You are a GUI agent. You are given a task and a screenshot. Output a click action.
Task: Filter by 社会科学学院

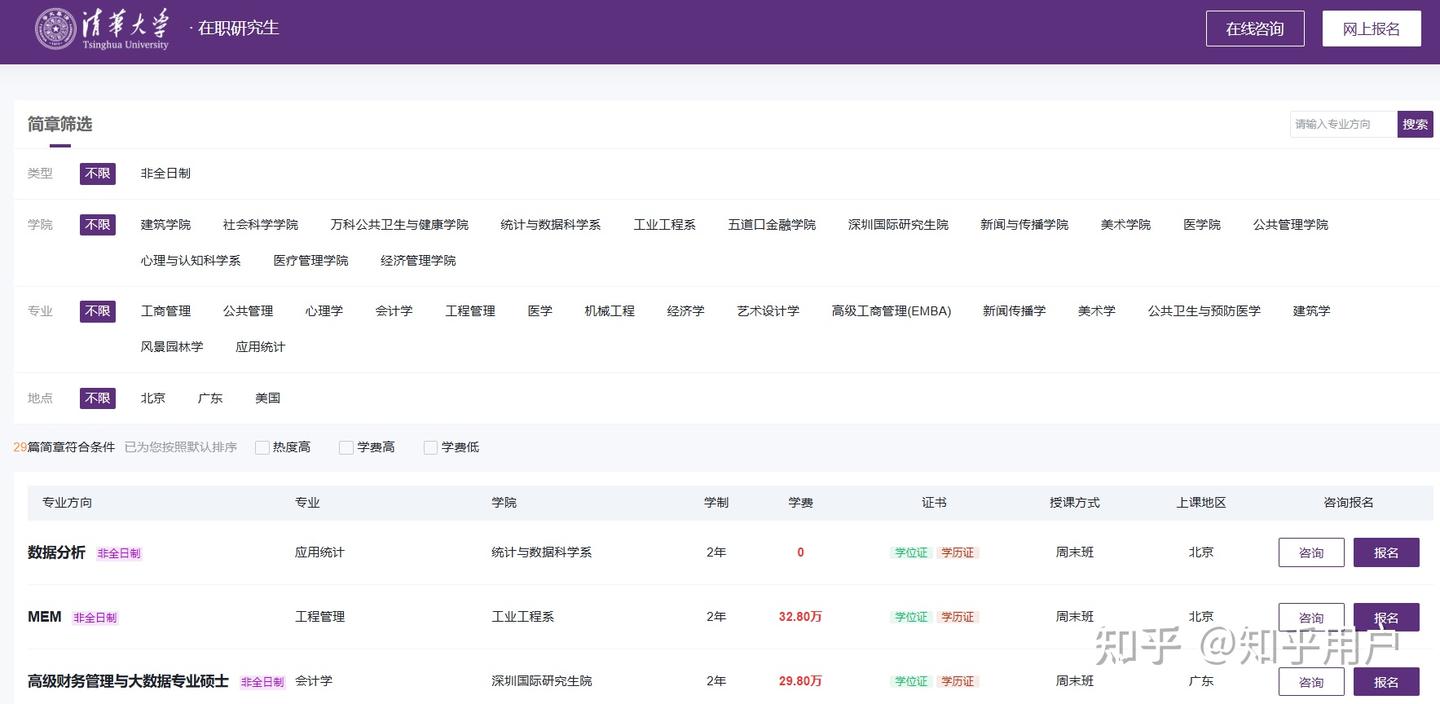261,225
